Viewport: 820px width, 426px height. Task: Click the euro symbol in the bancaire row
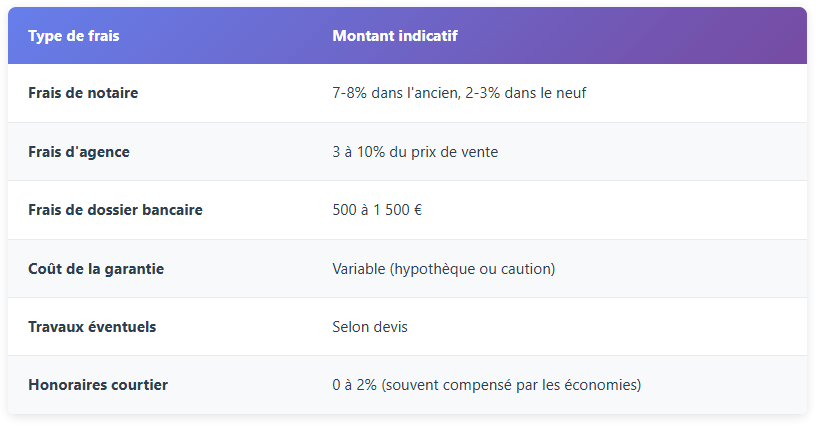click(417, 210)
